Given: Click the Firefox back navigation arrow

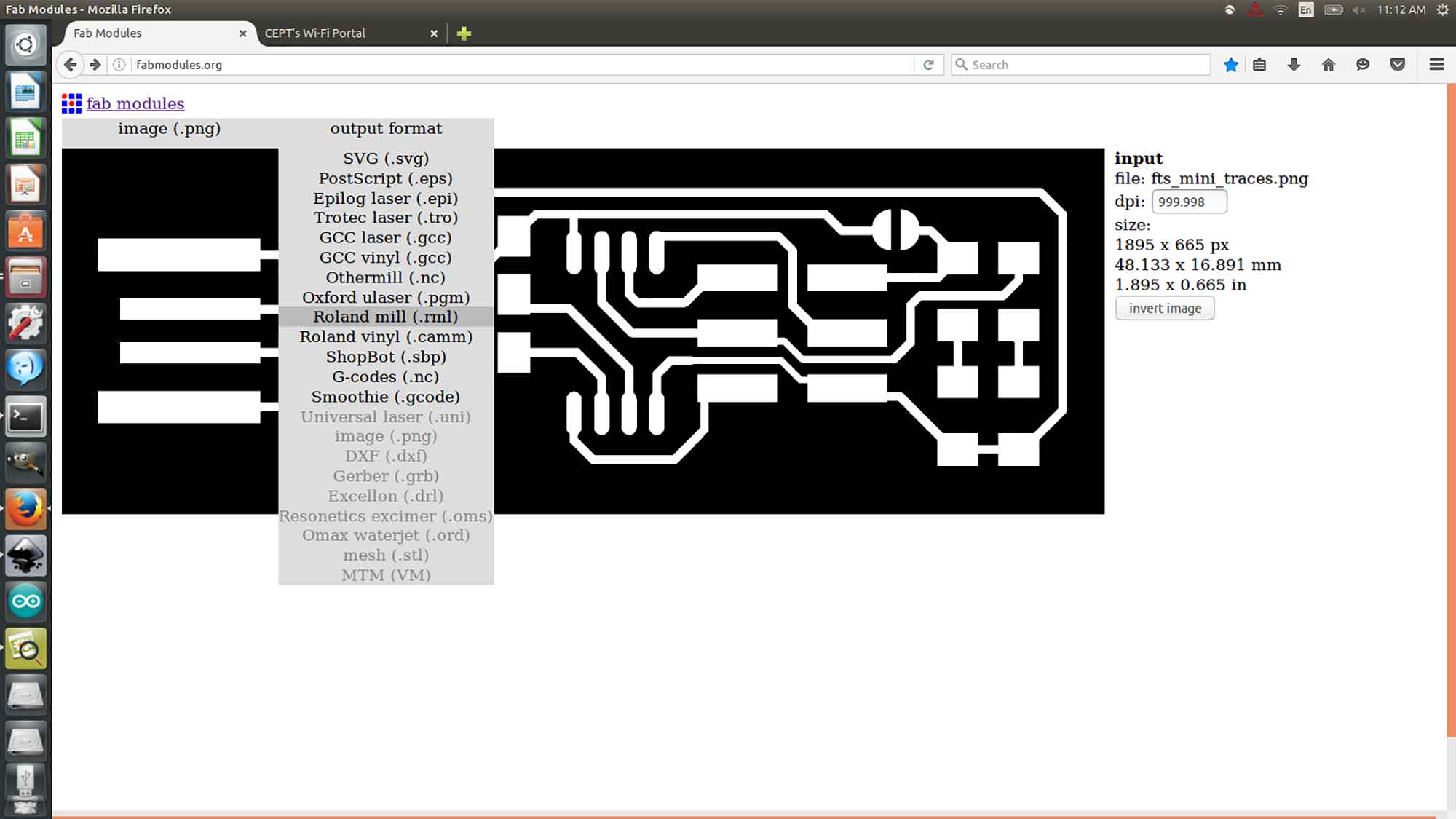Looking at the screenshot, I should [69, 64].
